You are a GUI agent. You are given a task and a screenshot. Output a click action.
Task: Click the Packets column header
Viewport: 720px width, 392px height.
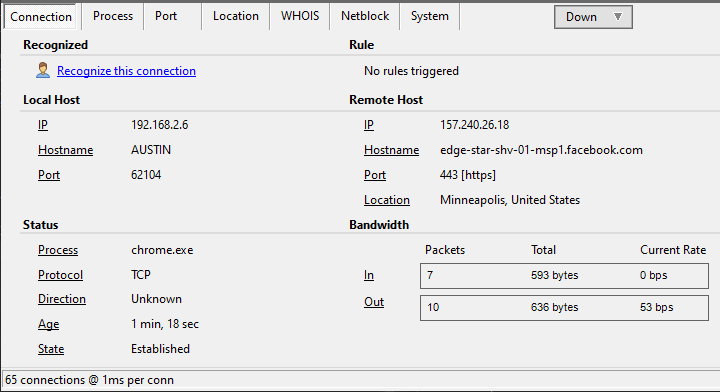coord(445,250)
